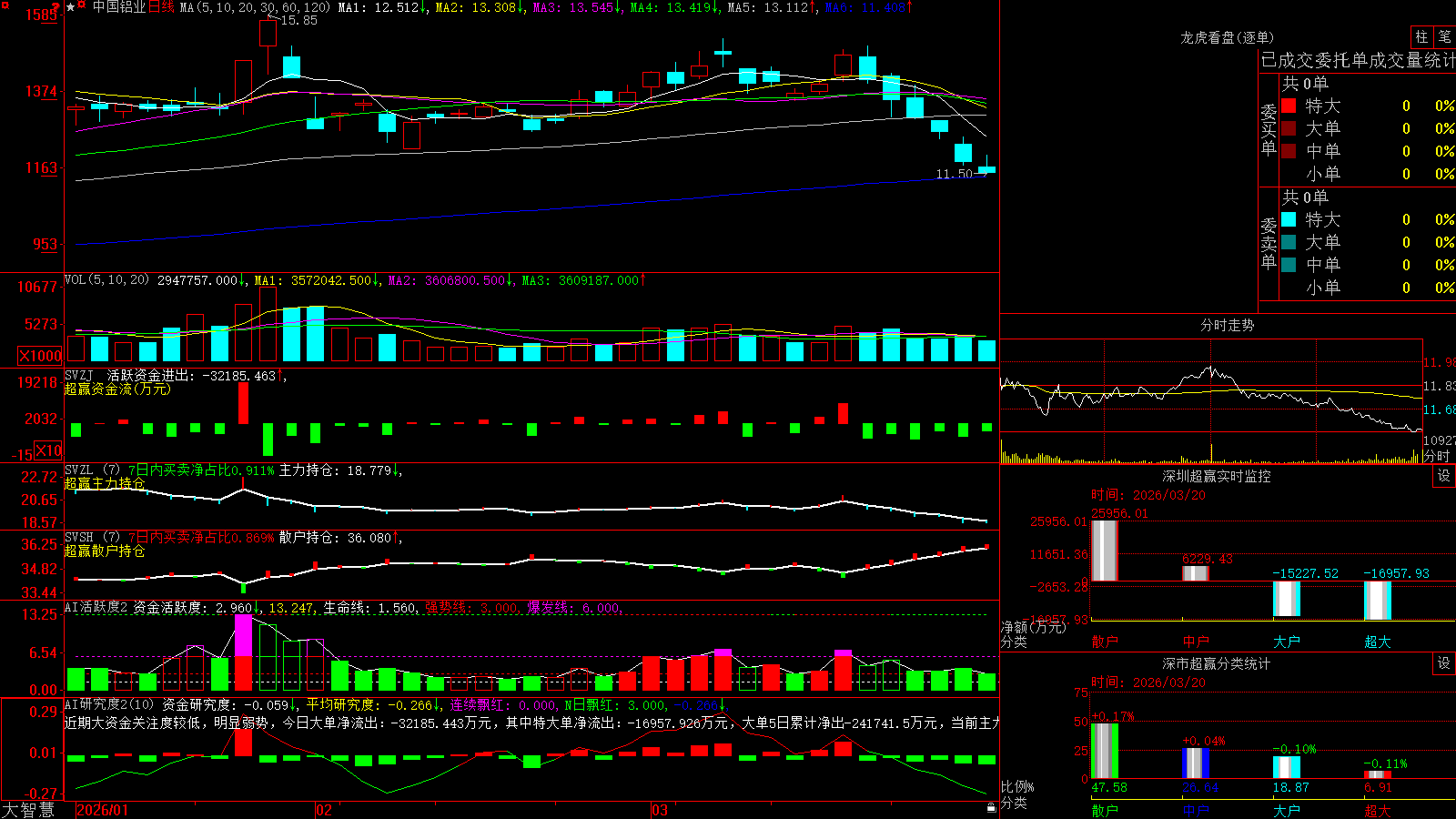Click the 大智慧 logo at the bottom left
Screen dimensions: 1456x819
[x=28, y=810]
